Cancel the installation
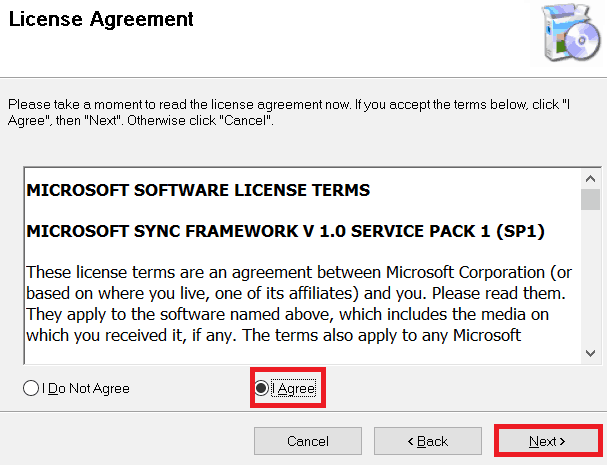 click(x=308, y=441)
